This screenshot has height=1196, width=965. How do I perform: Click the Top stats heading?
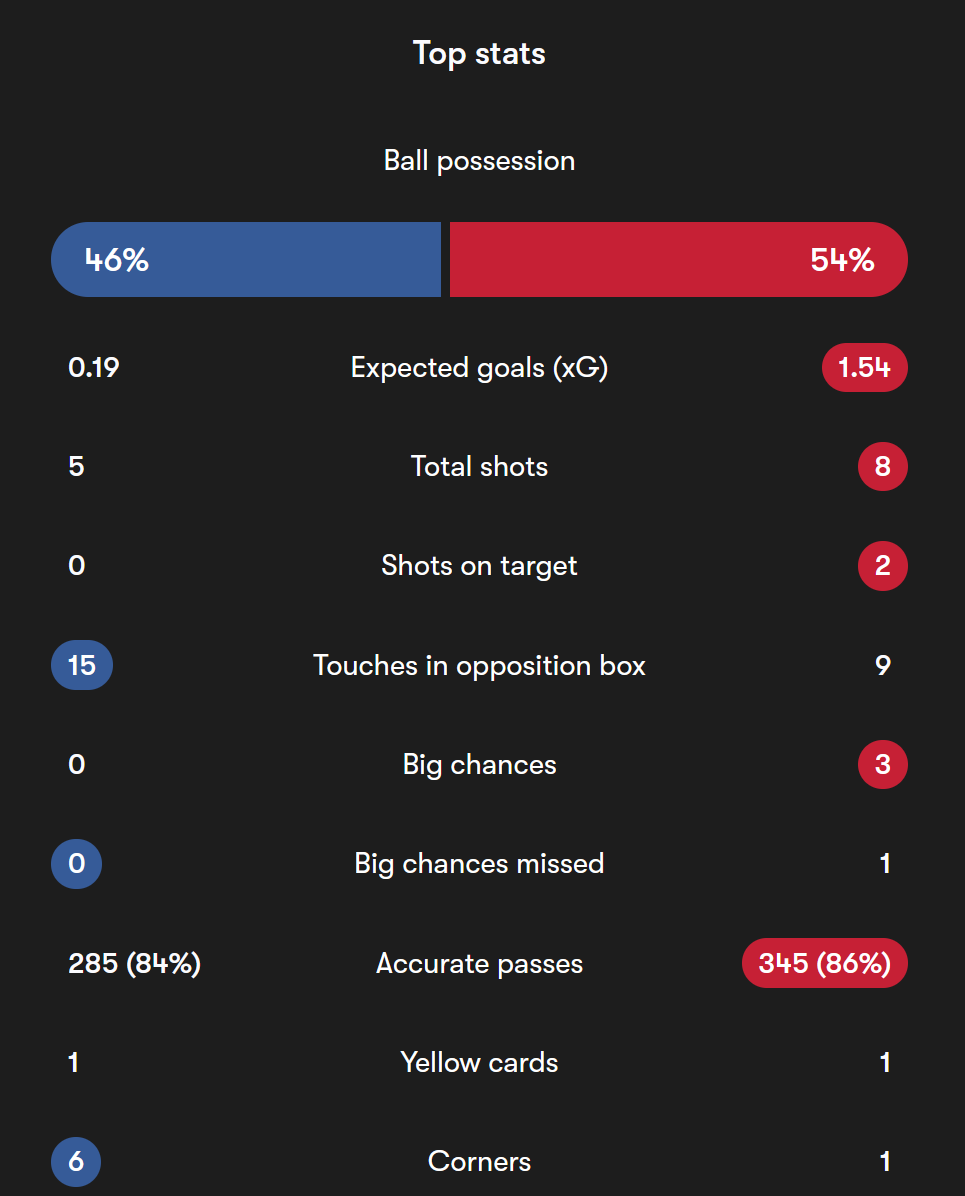click(479, 53)
